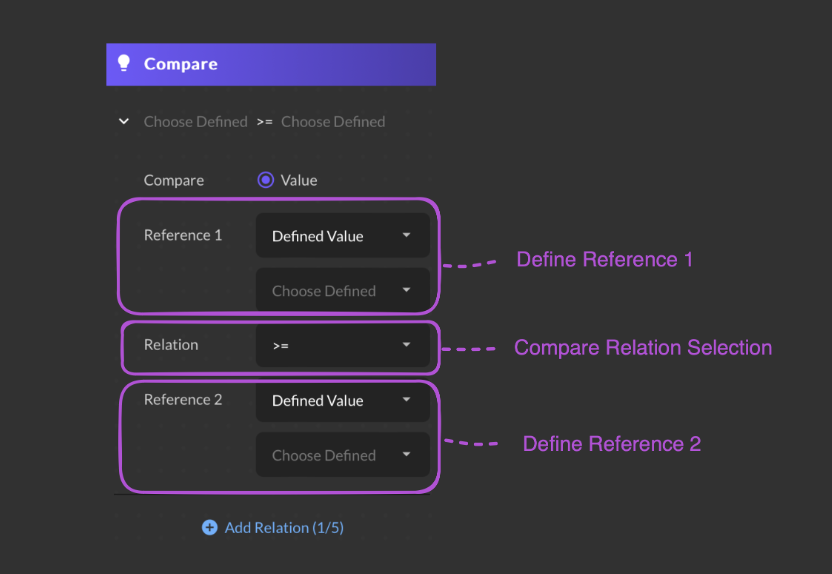
Task: Click last Choose Defined in summary row
Action: coord(333,122)
